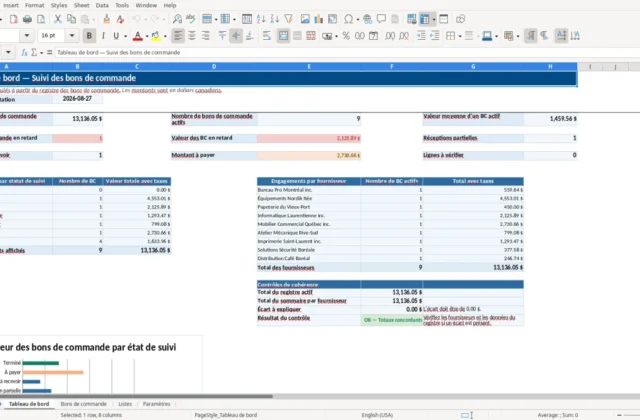Expand the font name dropdown arrow

[27, 36]
